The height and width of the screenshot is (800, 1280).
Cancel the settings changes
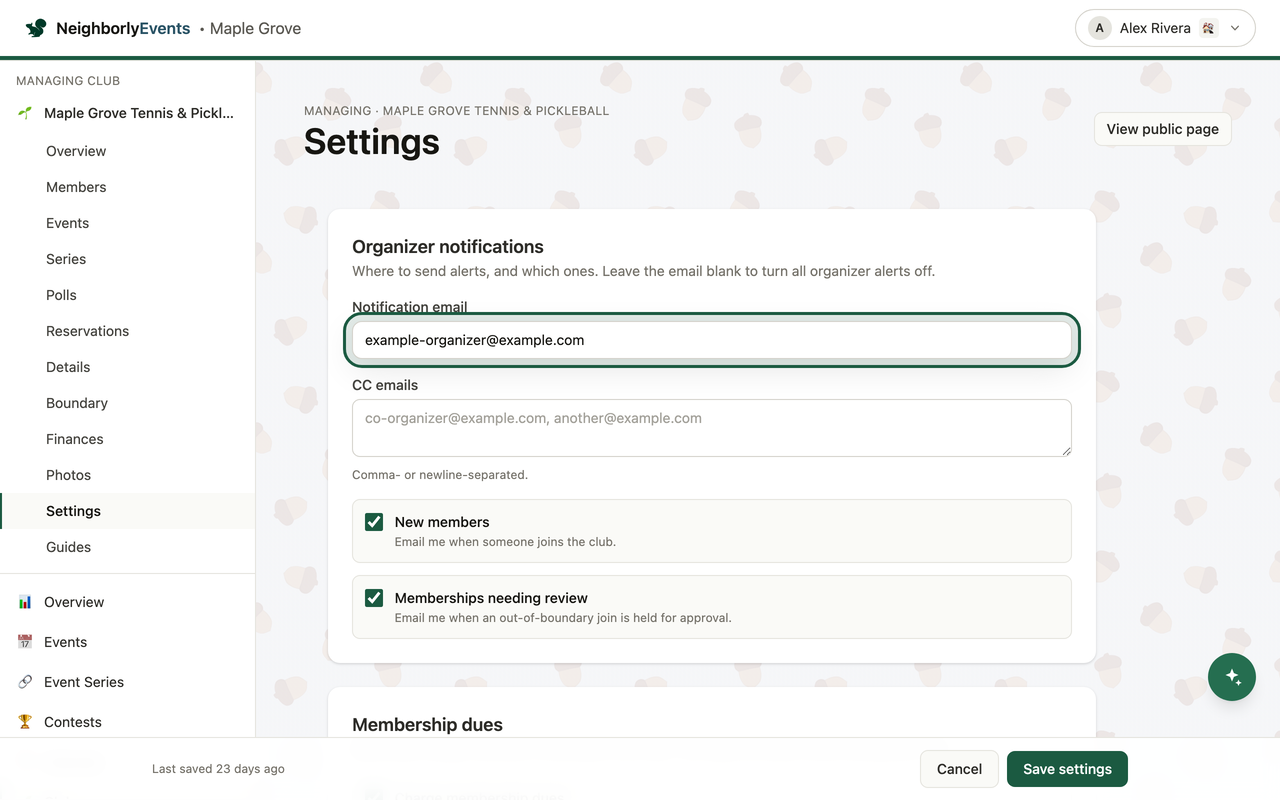coord(959,769)
